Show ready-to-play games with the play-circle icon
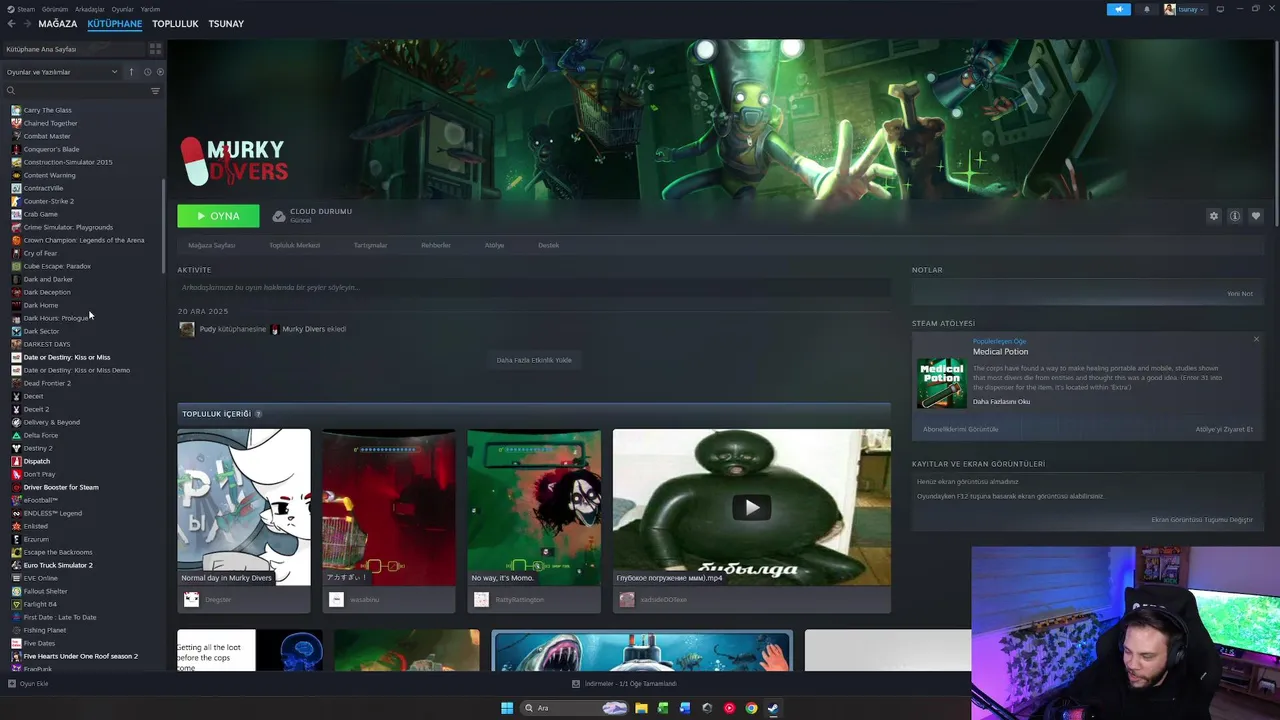 pos(160,72)
